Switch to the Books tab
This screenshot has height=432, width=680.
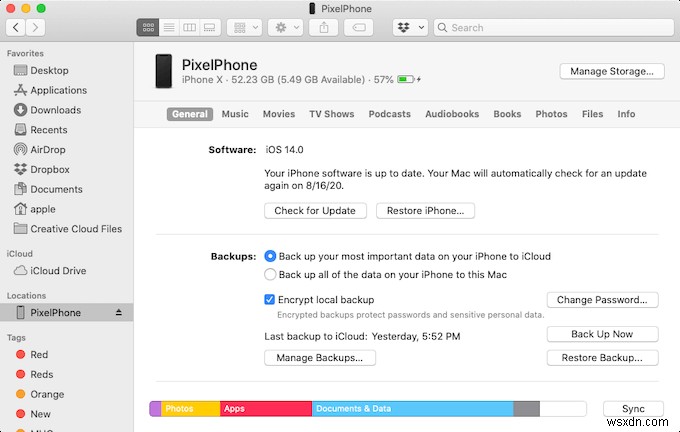507,114
